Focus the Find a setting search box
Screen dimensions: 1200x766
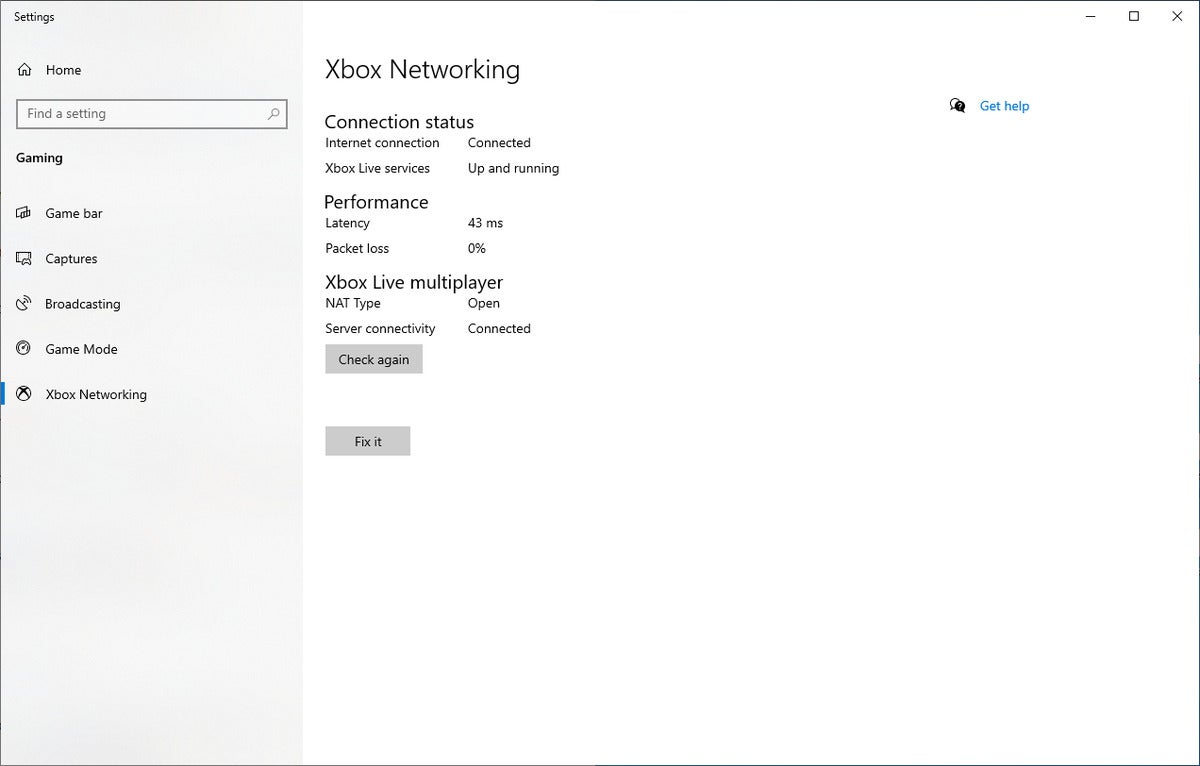[x=152, y=114]
